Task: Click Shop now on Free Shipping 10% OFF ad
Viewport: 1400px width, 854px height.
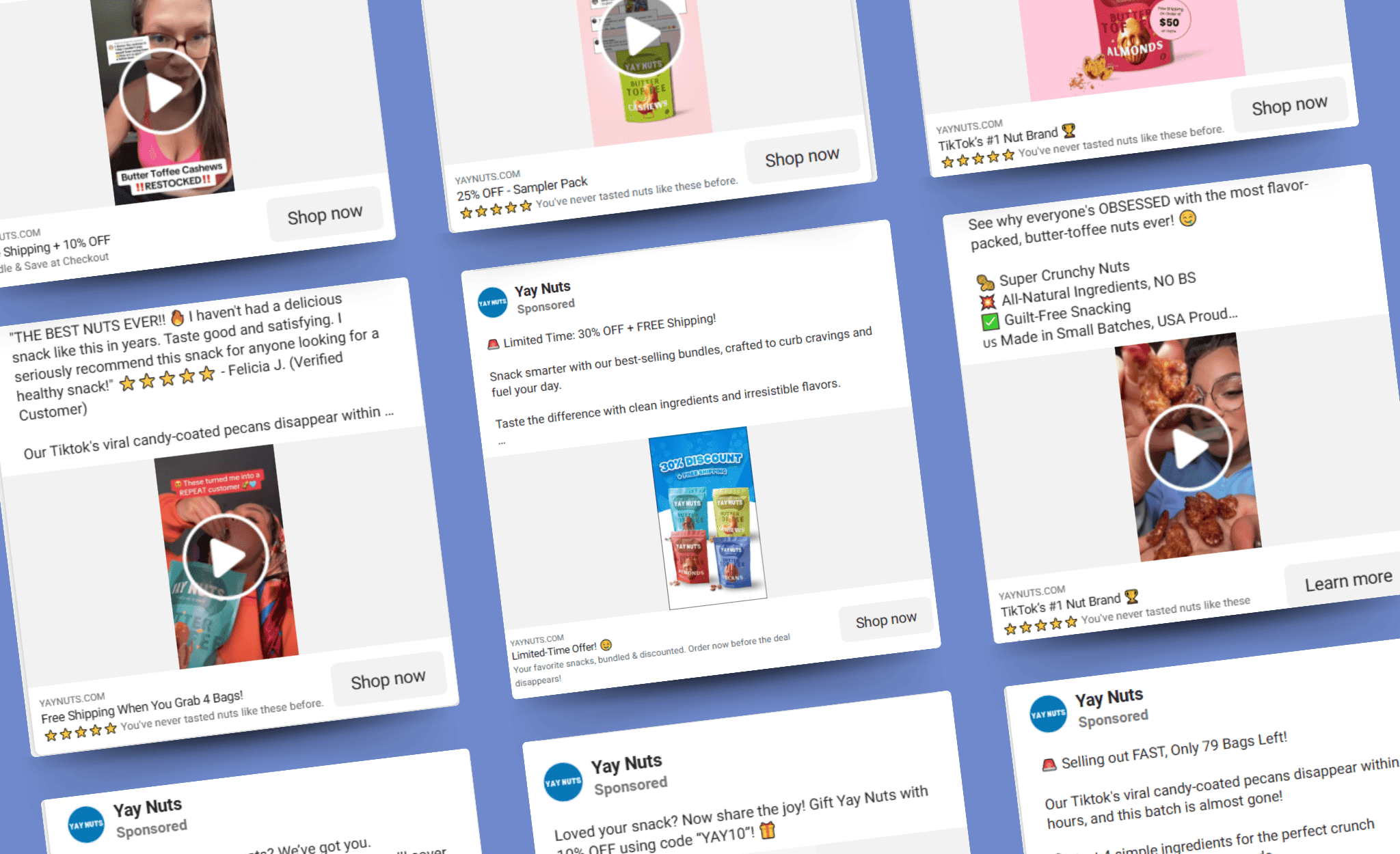Action: (325, 215)
